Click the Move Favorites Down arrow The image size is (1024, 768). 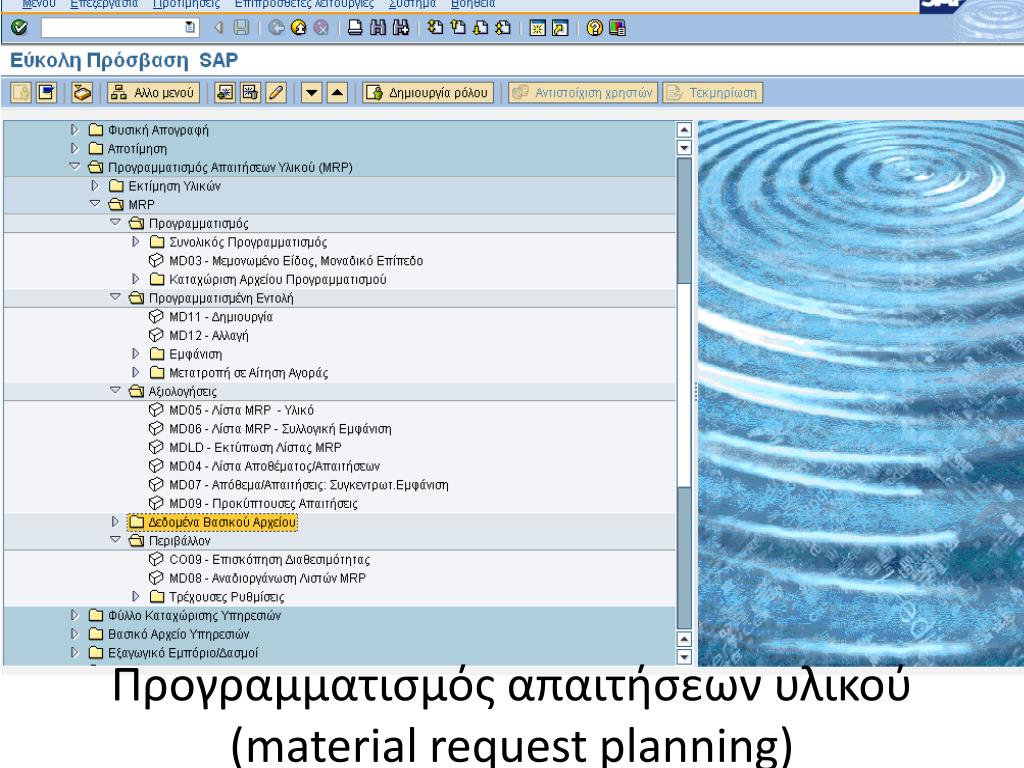[x=312, y=92]
